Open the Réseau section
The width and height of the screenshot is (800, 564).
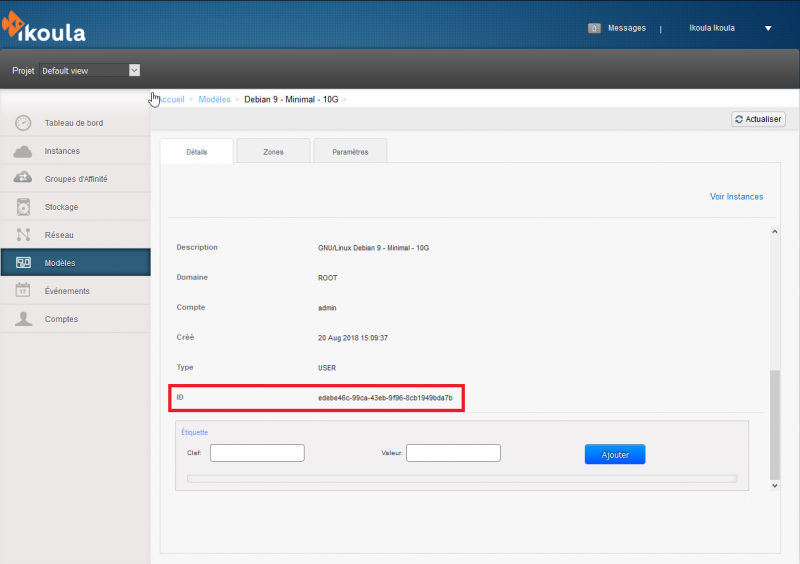pyautogui.click(x=76, y=235)
